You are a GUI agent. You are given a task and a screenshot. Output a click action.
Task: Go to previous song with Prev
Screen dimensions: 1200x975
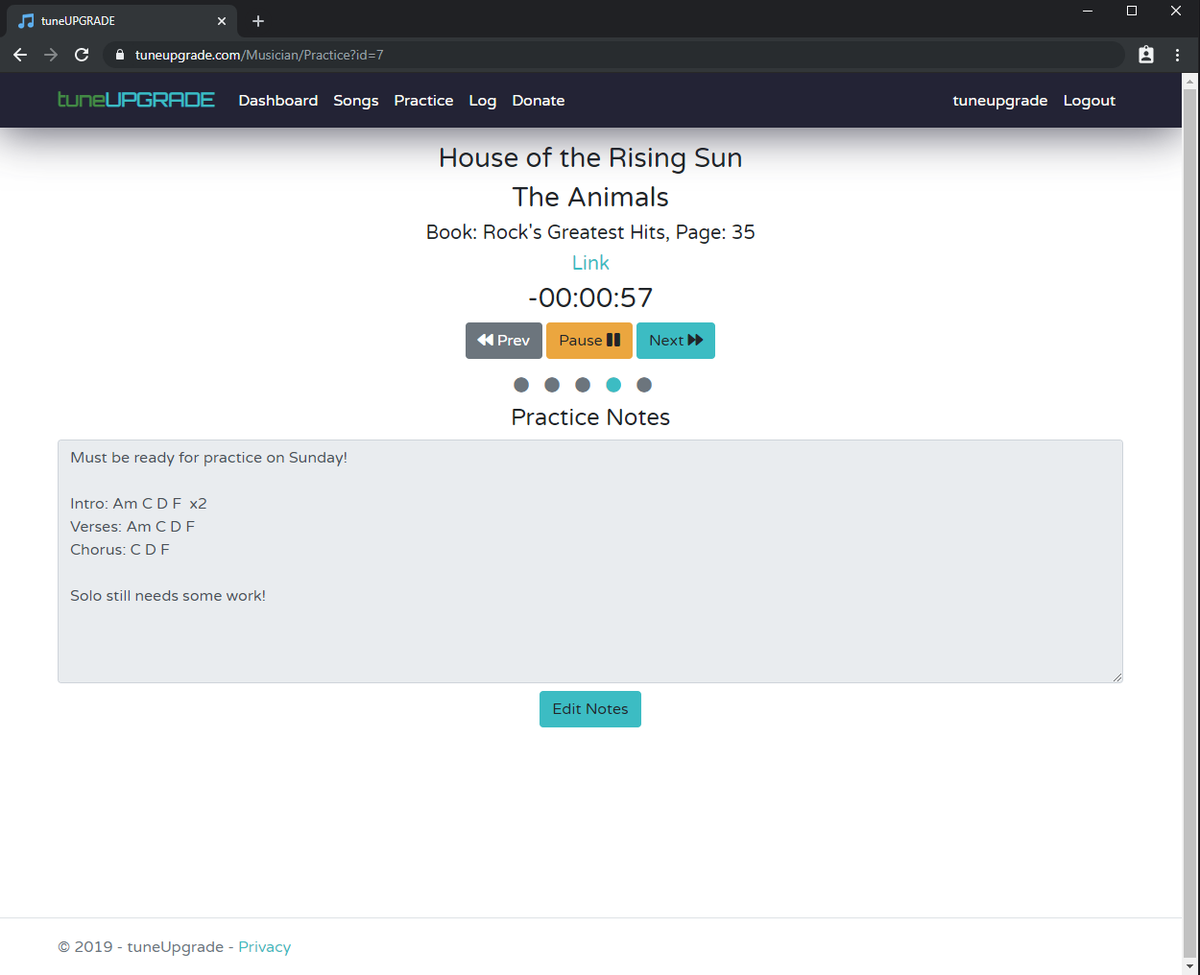(504, 340)
